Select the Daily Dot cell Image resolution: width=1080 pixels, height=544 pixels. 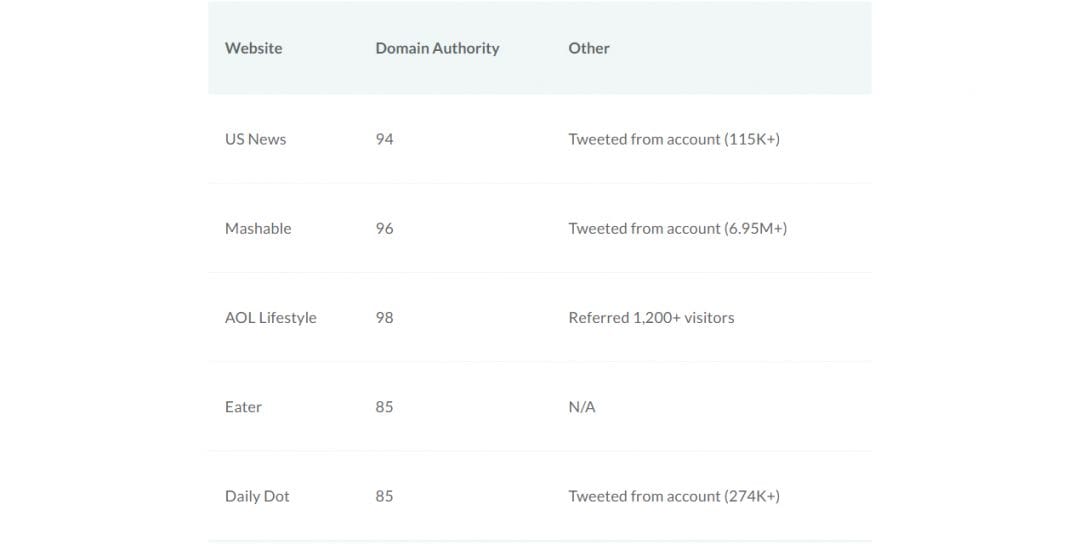[257, 496]
